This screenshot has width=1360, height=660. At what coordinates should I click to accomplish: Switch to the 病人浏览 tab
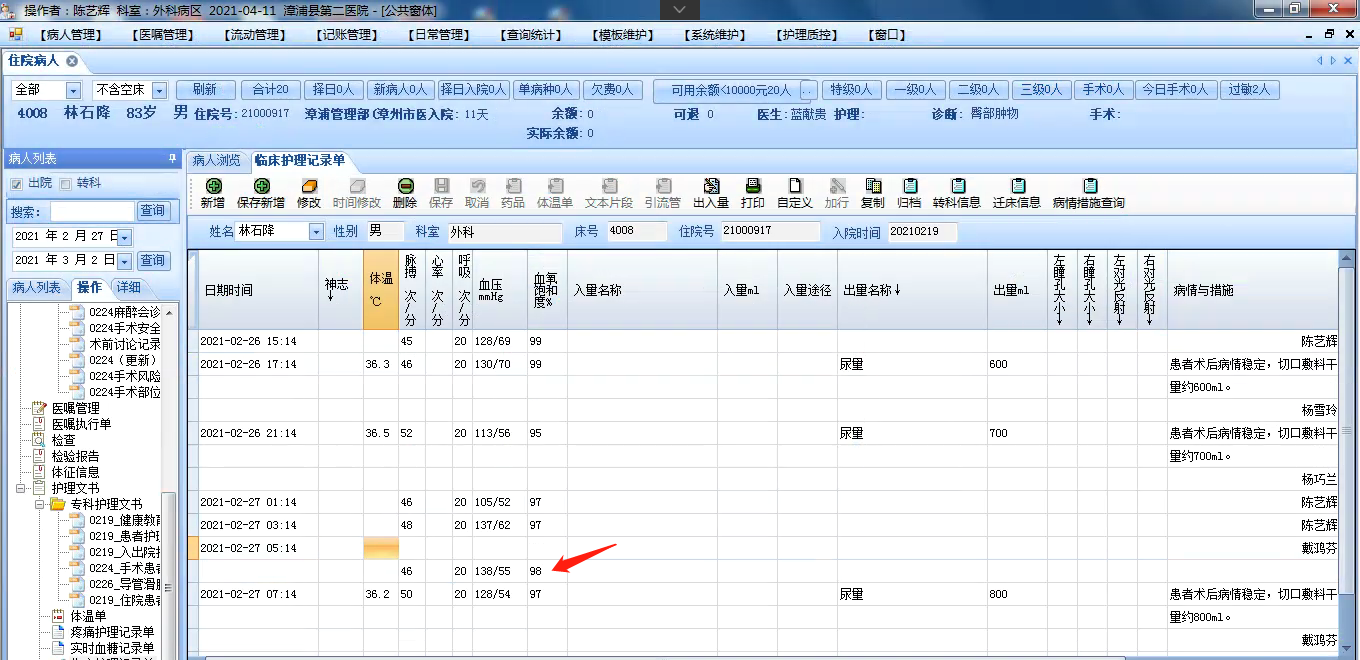216,160
